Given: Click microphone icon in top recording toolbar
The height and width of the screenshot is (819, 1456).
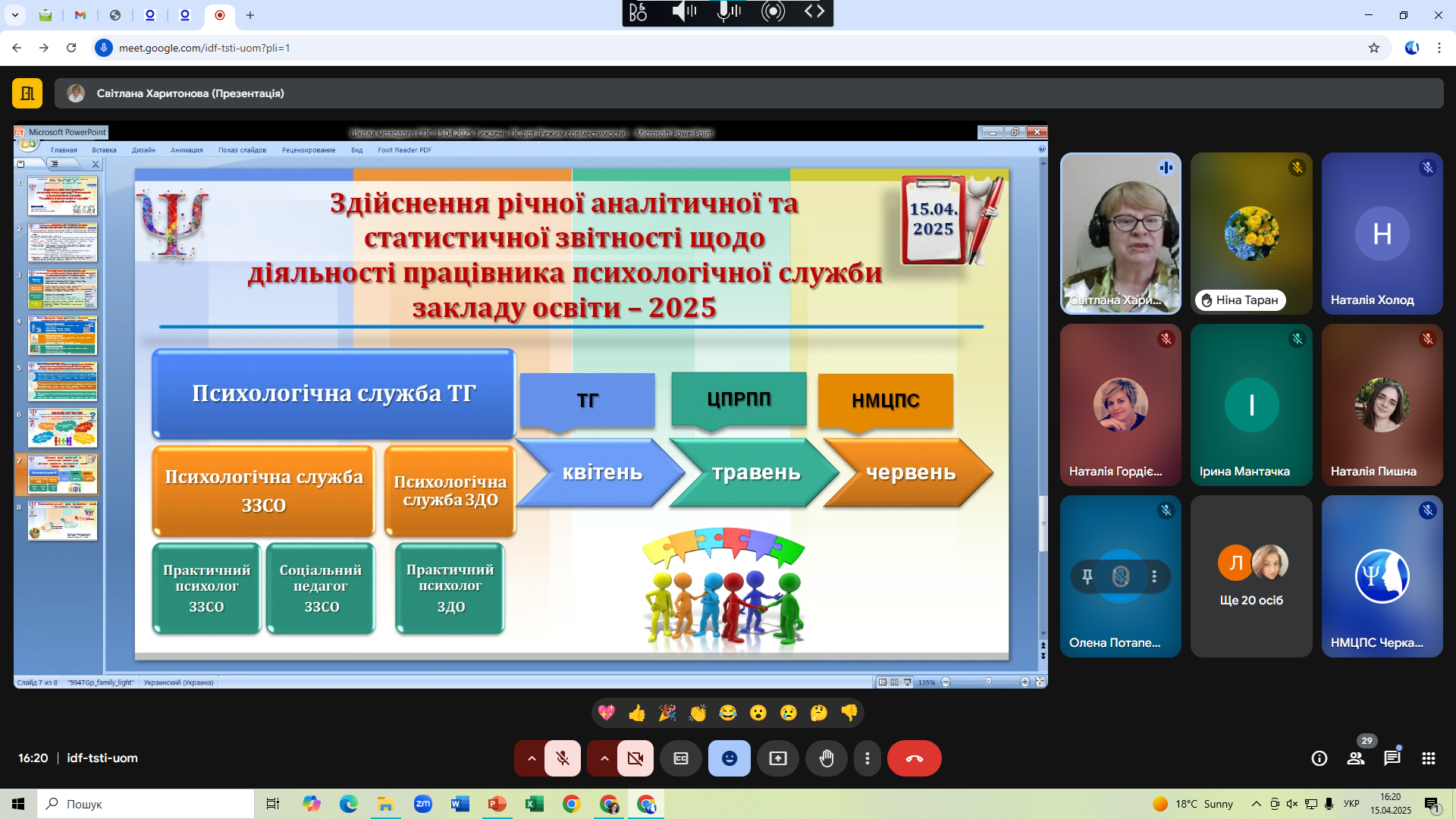Looking at the screenshot, I should pyautogui.click(x=728, y=11).
